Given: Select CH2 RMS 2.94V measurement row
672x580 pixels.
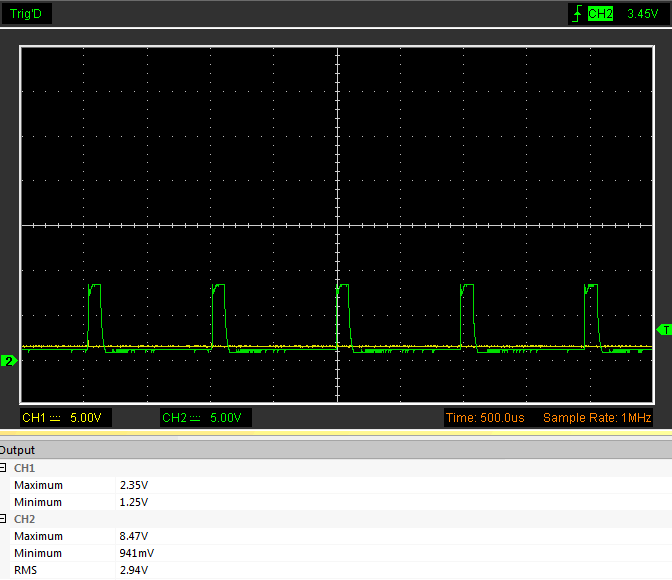Looking at the screenshot, I should (80, 570).
